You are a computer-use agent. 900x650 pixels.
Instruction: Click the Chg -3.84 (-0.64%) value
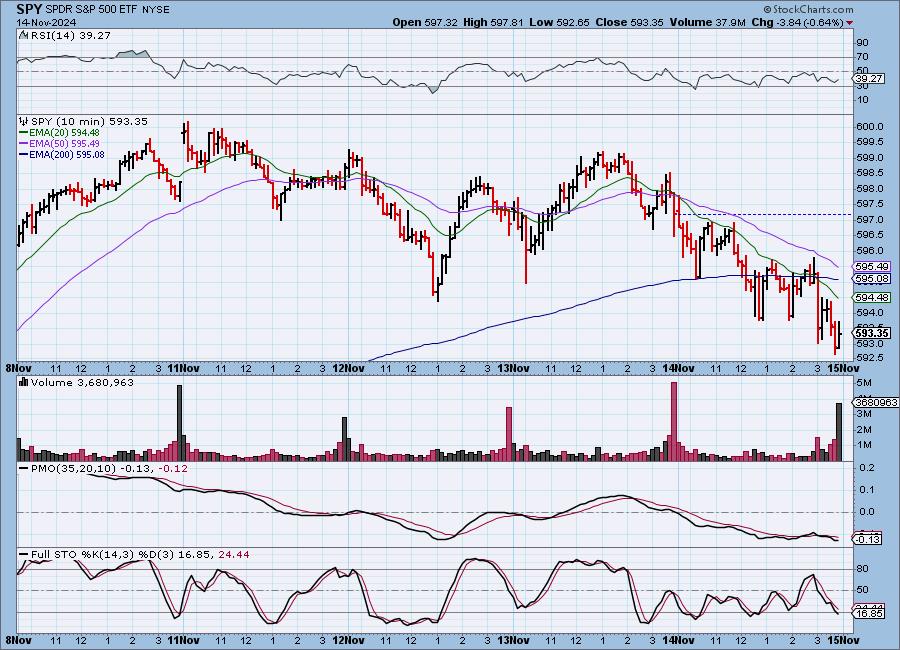797,22
